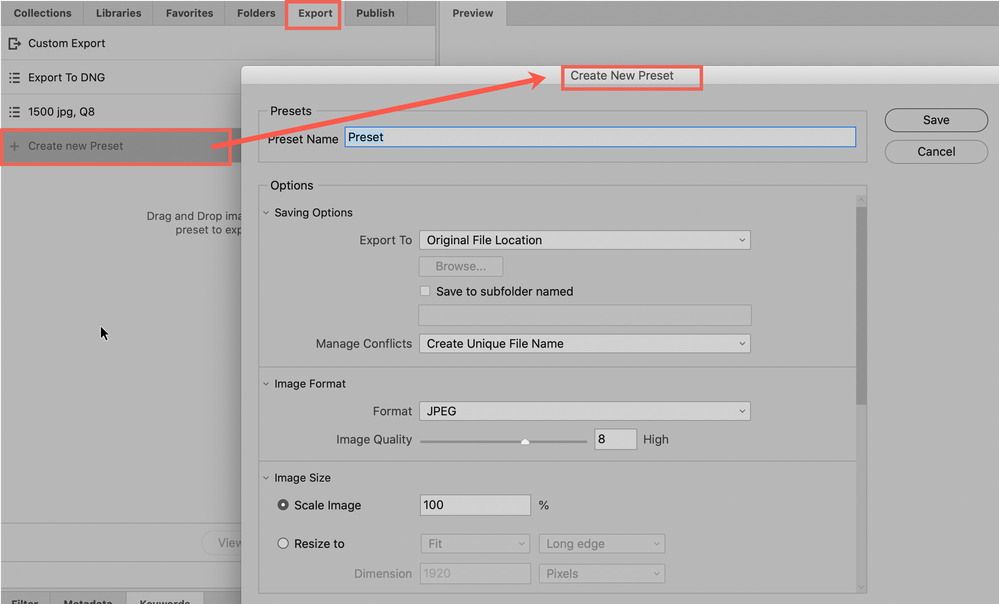Open the Pixels unit dropdown

click(x=602, y=573)
